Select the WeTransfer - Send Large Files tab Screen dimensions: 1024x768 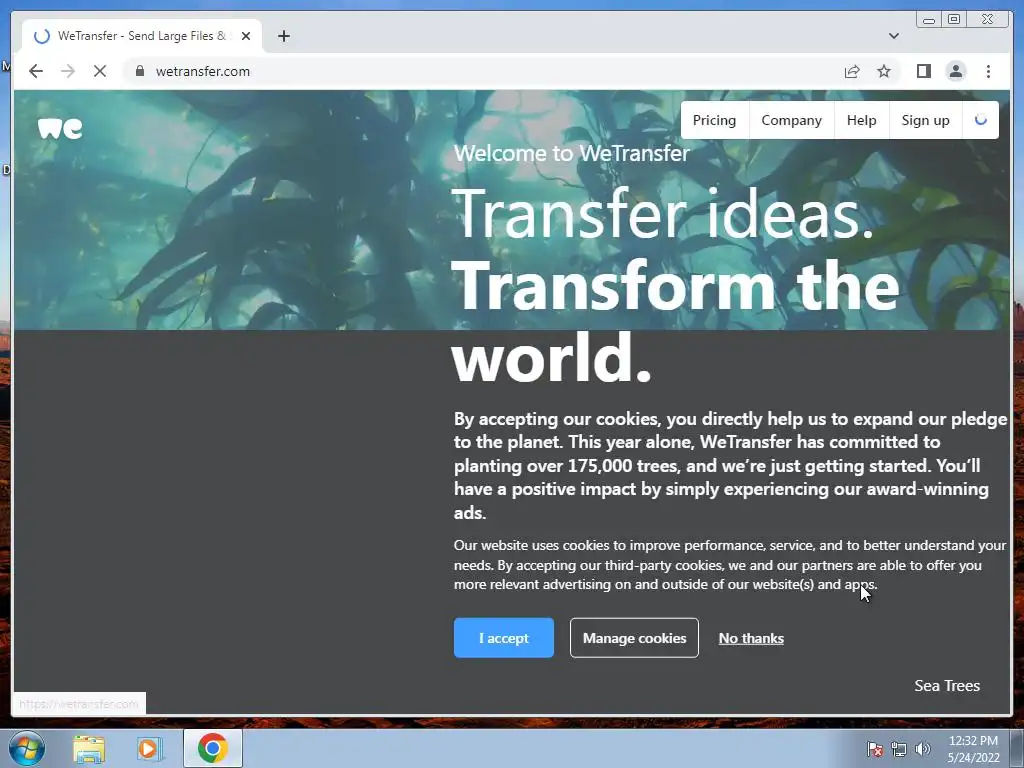click(142, 36)
